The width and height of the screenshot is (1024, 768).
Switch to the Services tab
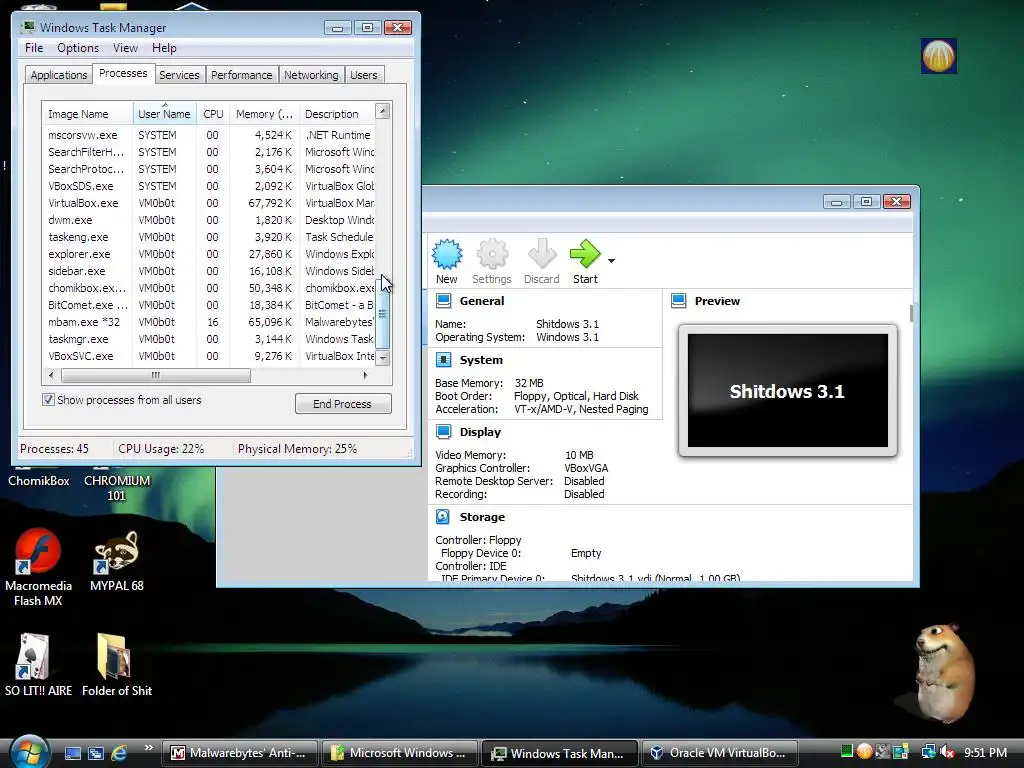(179, 75)
